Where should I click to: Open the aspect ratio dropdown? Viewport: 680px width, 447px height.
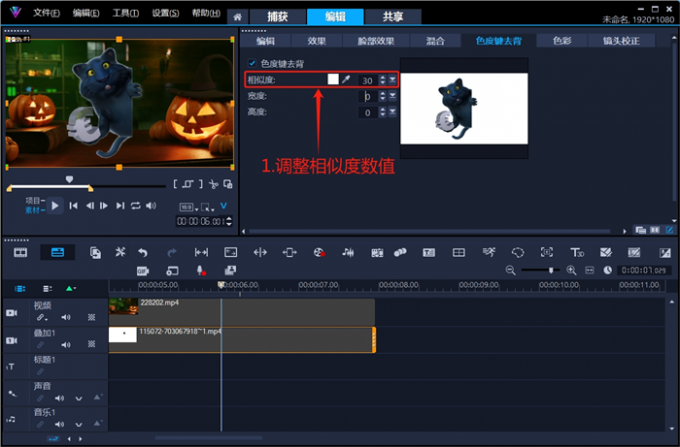189,207
